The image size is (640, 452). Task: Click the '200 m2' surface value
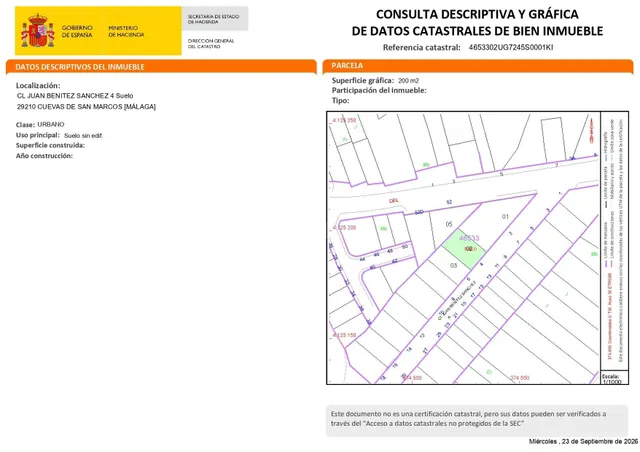point(409,81)
